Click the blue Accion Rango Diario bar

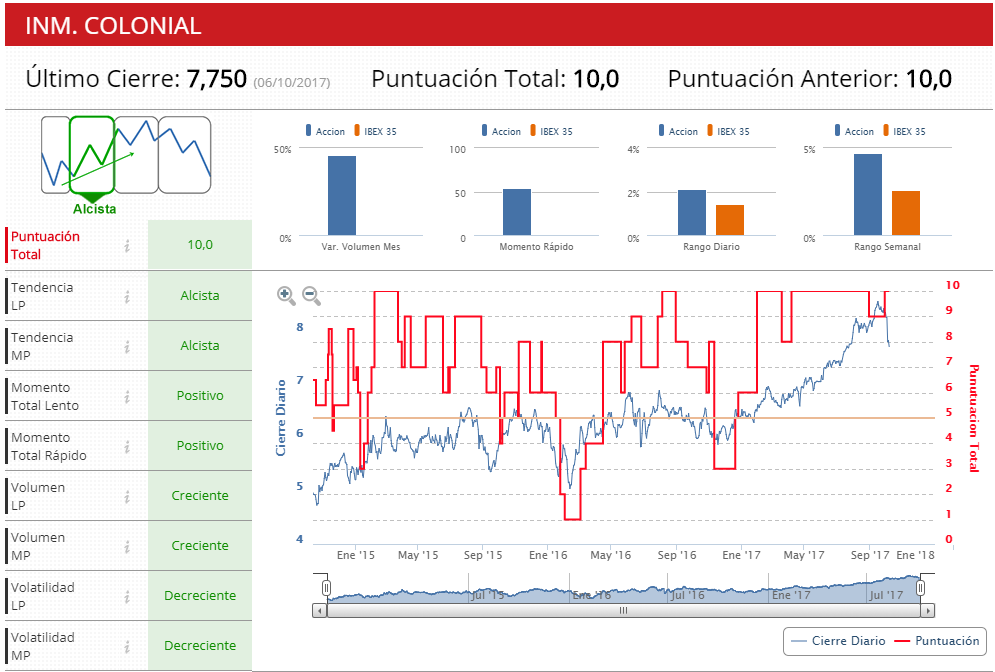pos(692,213)
